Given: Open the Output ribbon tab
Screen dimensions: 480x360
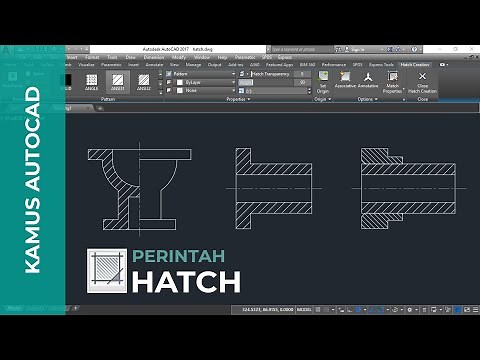Looking at the screenshot, I should click(214, 65).
